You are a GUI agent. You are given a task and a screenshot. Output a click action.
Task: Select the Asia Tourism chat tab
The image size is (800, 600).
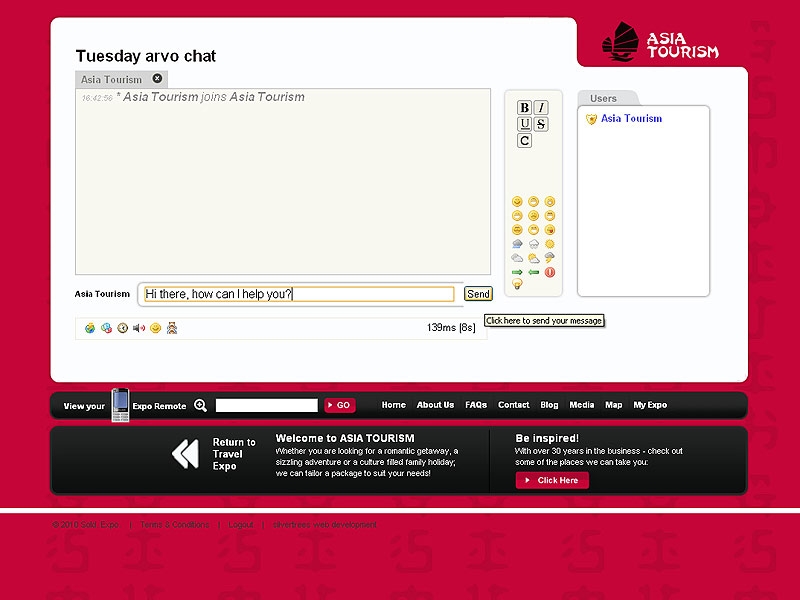(111, 79)
